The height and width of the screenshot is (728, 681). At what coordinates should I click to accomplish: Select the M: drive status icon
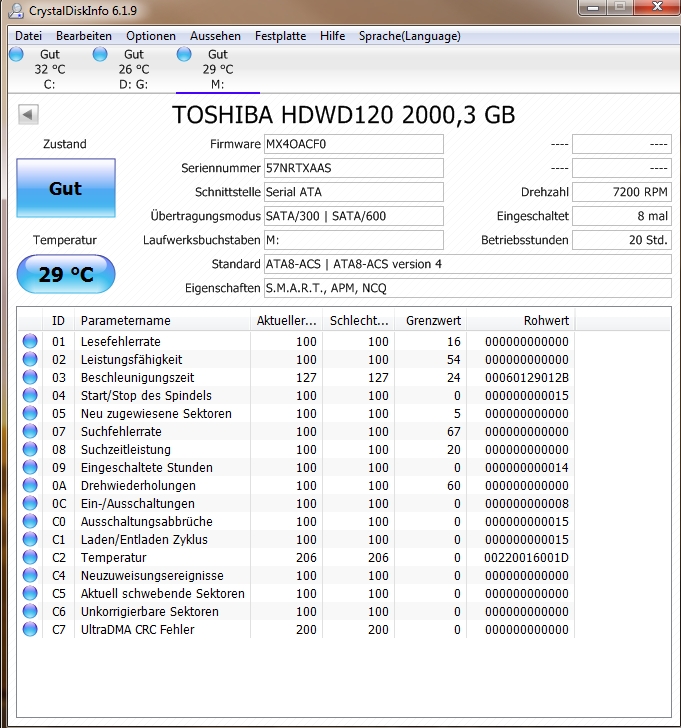(x=184, y=54)
